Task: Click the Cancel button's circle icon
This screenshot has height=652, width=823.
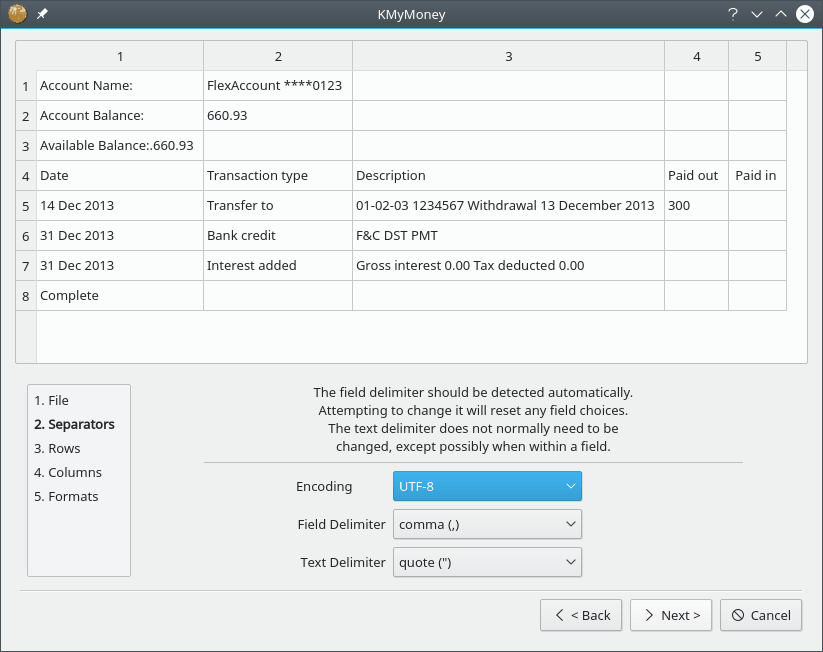Action: click(738, 615)
